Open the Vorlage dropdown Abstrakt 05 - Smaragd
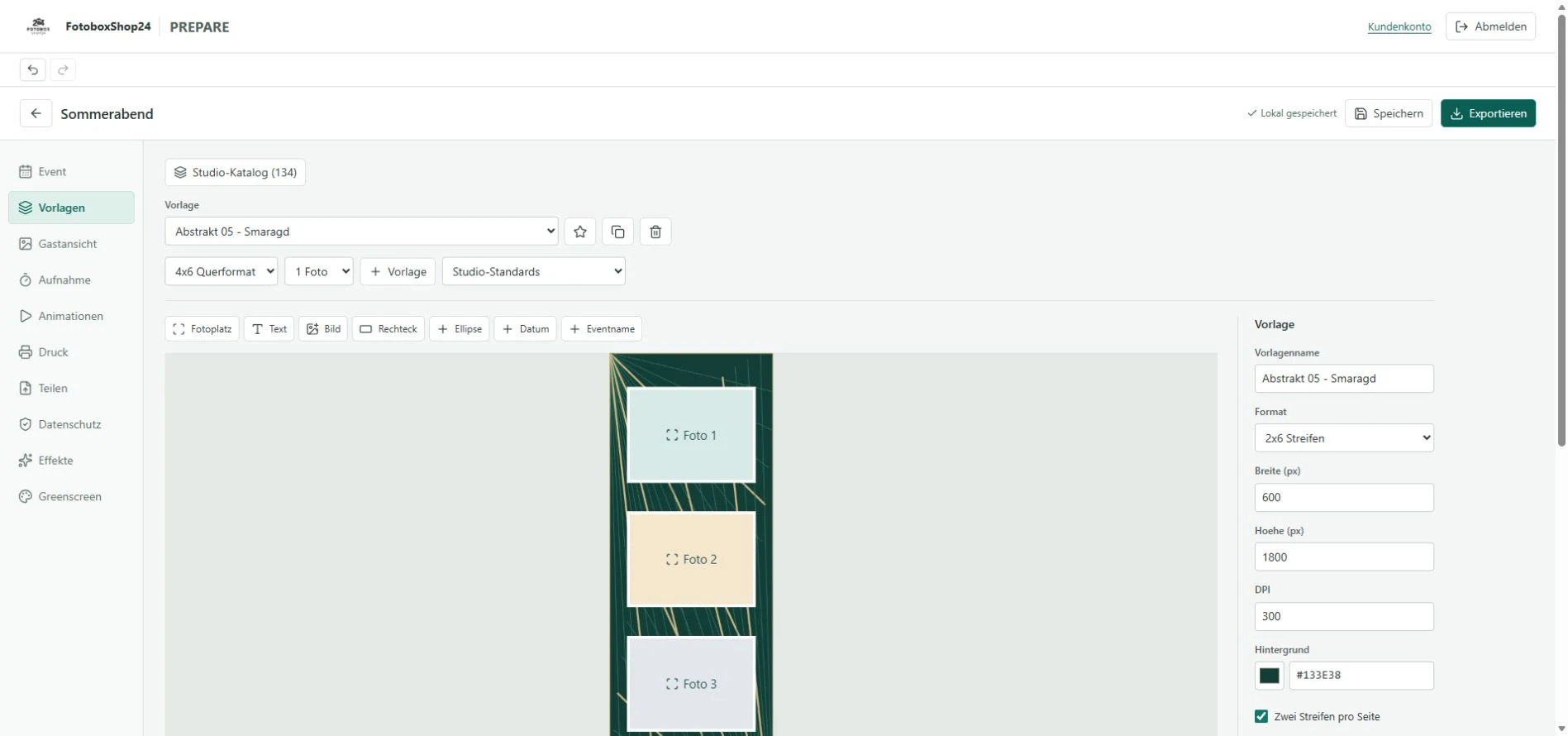The width and height of the screenshot is (1568, 736). 362,232
